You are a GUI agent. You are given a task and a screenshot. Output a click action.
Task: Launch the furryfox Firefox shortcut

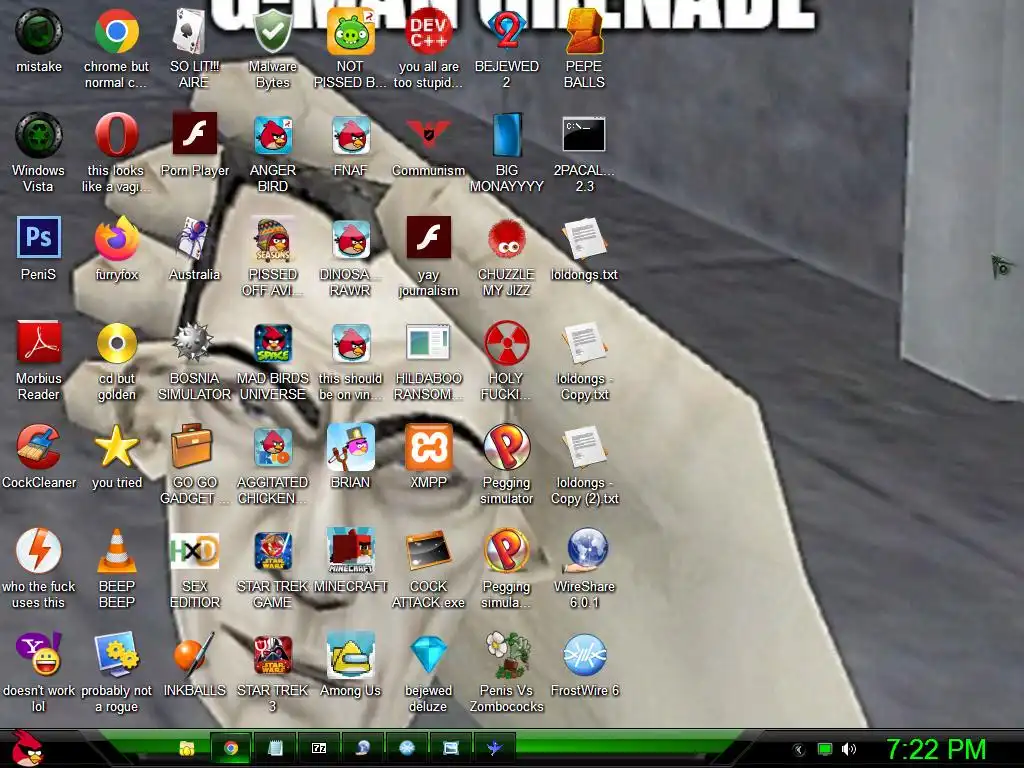tap(116, 239)
